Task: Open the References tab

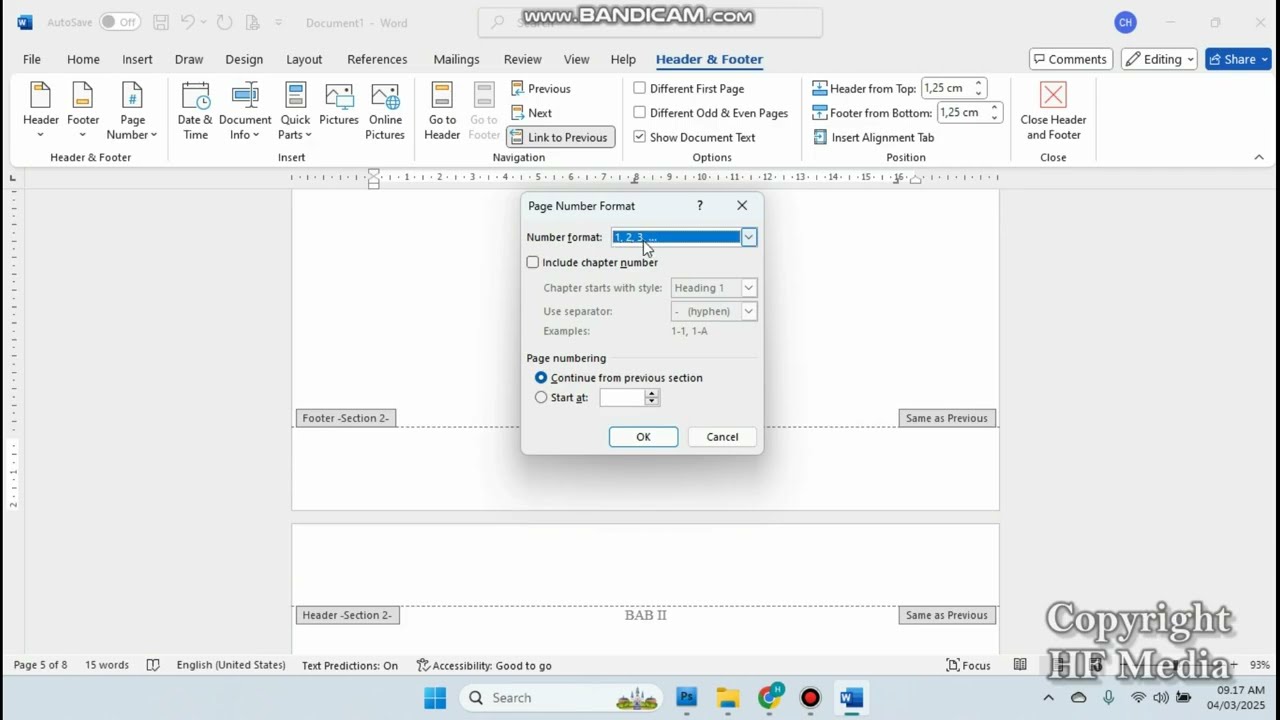Action: [377, 59]
